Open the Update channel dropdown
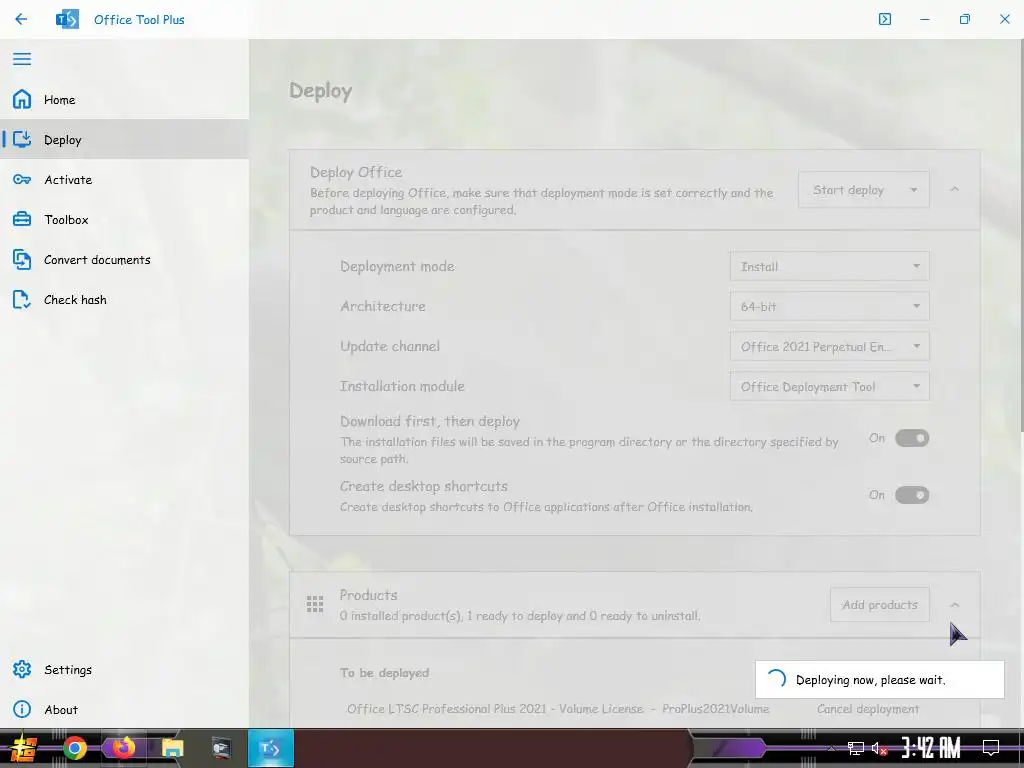 click(x=829, y=346)
